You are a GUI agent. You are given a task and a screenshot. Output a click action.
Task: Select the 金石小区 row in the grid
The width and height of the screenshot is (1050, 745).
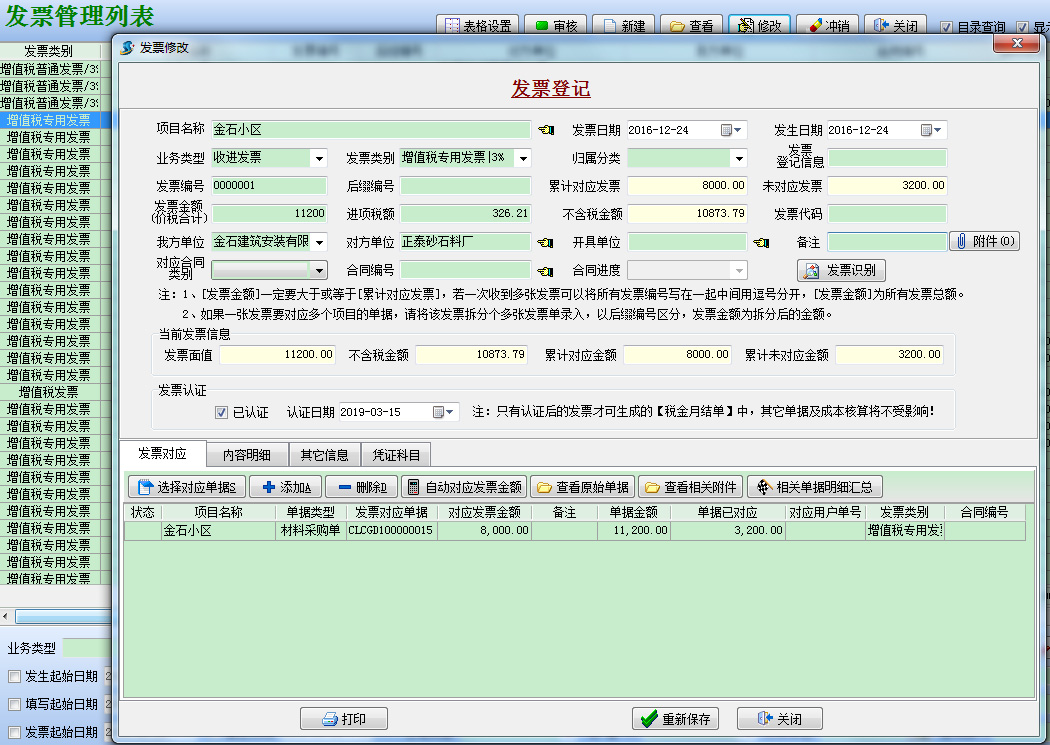click(575, 530)
